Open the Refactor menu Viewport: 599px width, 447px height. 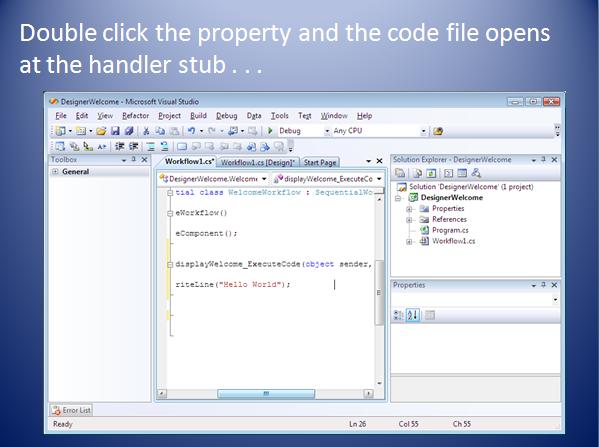[135, 116]
